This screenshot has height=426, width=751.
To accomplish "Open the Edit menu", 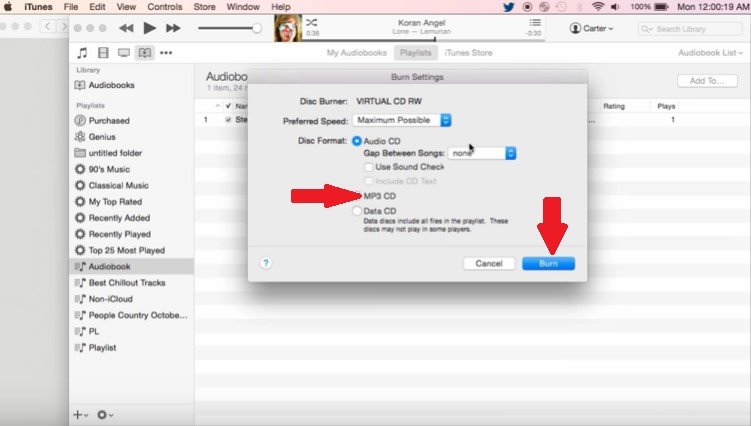I will pos(97,7).
